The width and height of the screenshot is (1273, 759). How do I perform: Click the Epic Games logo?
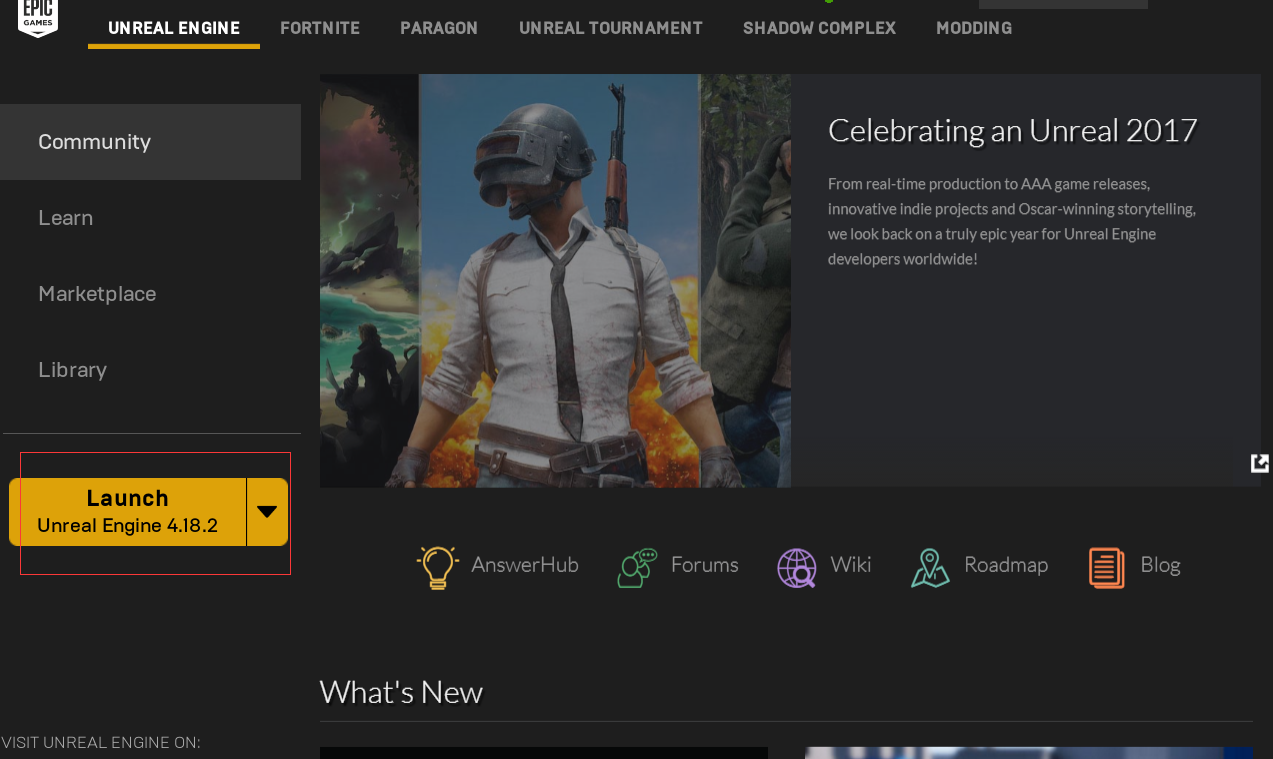(x=38, y=16)
